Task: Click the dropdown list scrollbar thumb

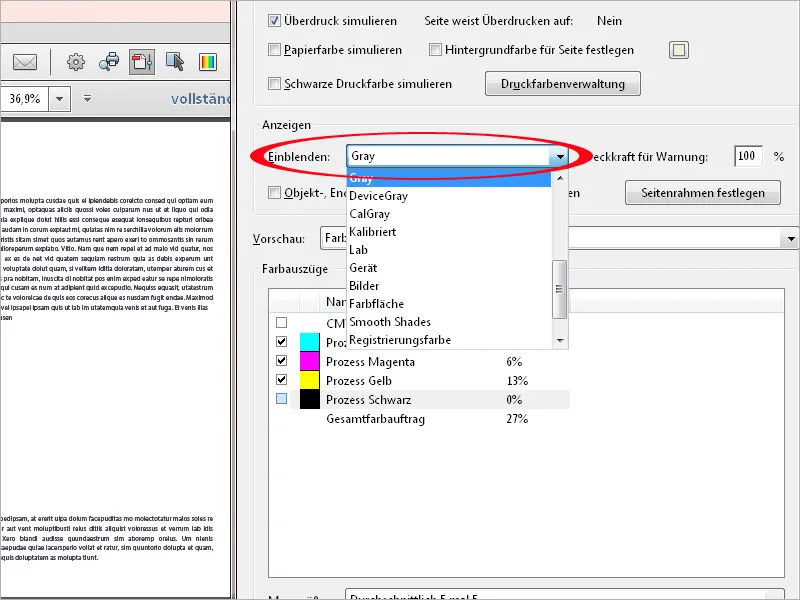Action: tap(560, 289)
